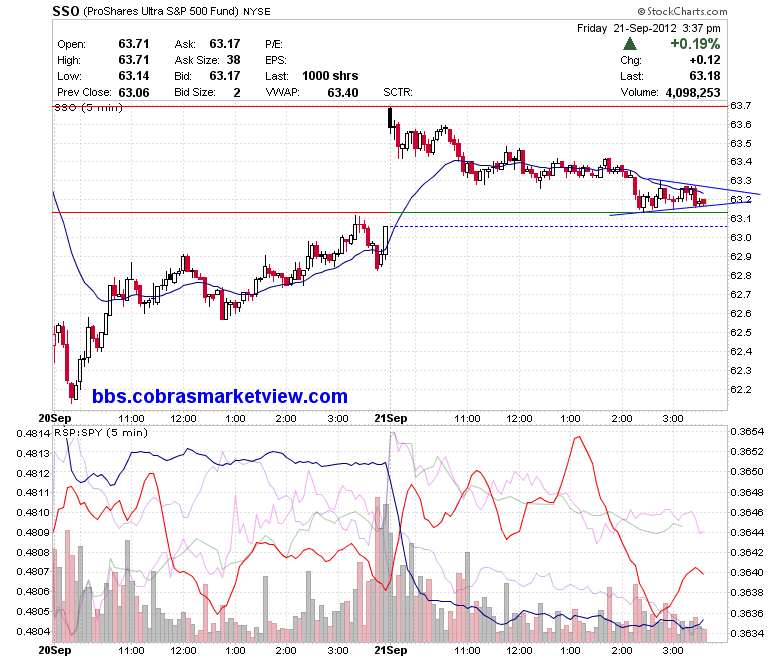The image size is (780, 659).
Task: Click the Friday 21-Sep-2012 3:37 pm timestamp
Action: coord(649,28)
